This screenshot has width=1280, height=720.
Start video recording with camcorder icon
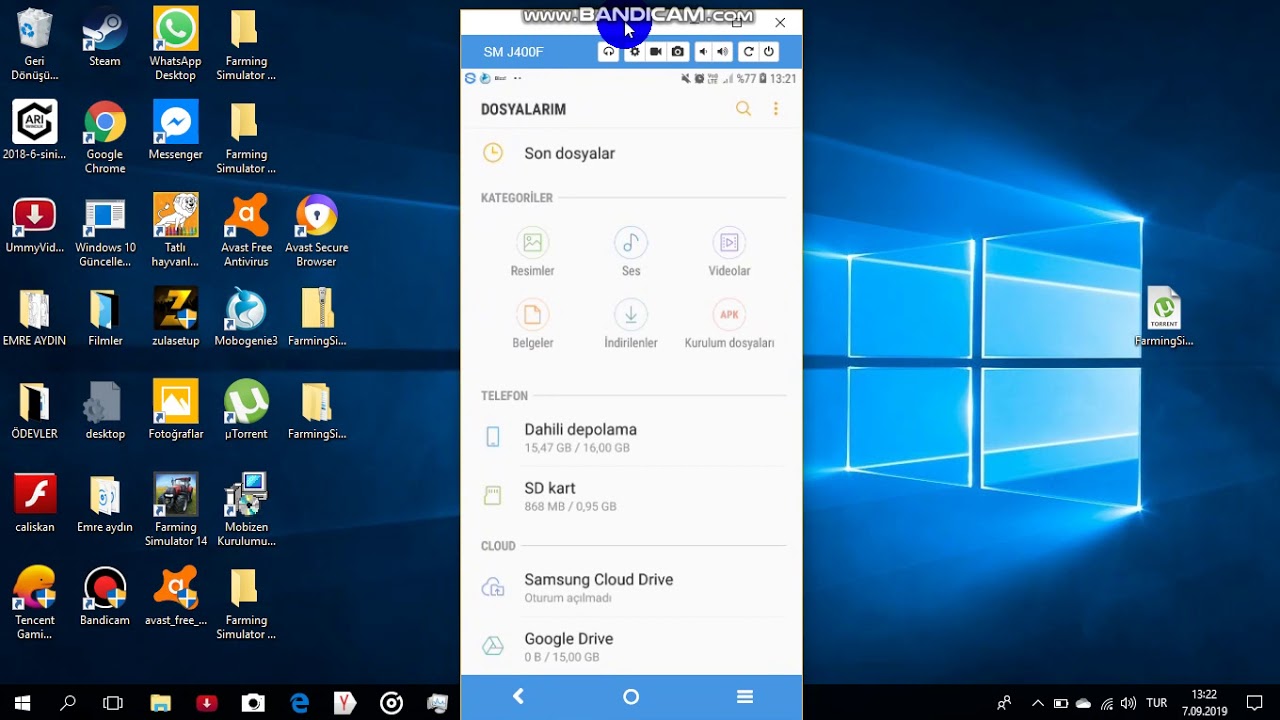point(656,52)
